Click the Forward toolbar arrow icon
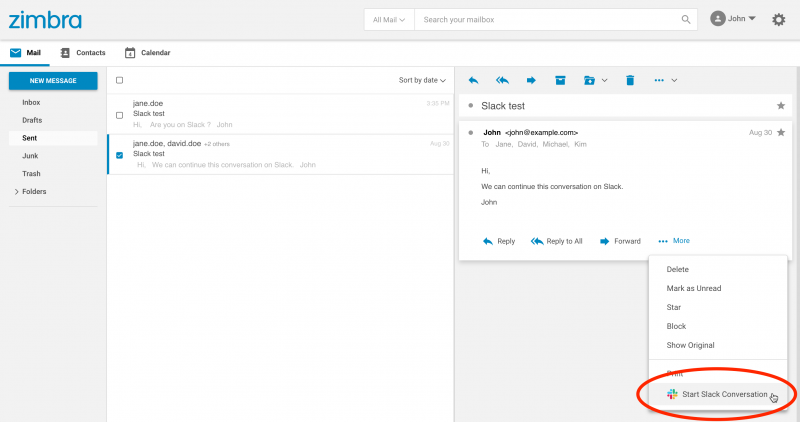This screenshot has width=800, height=422. pos(531,80)
